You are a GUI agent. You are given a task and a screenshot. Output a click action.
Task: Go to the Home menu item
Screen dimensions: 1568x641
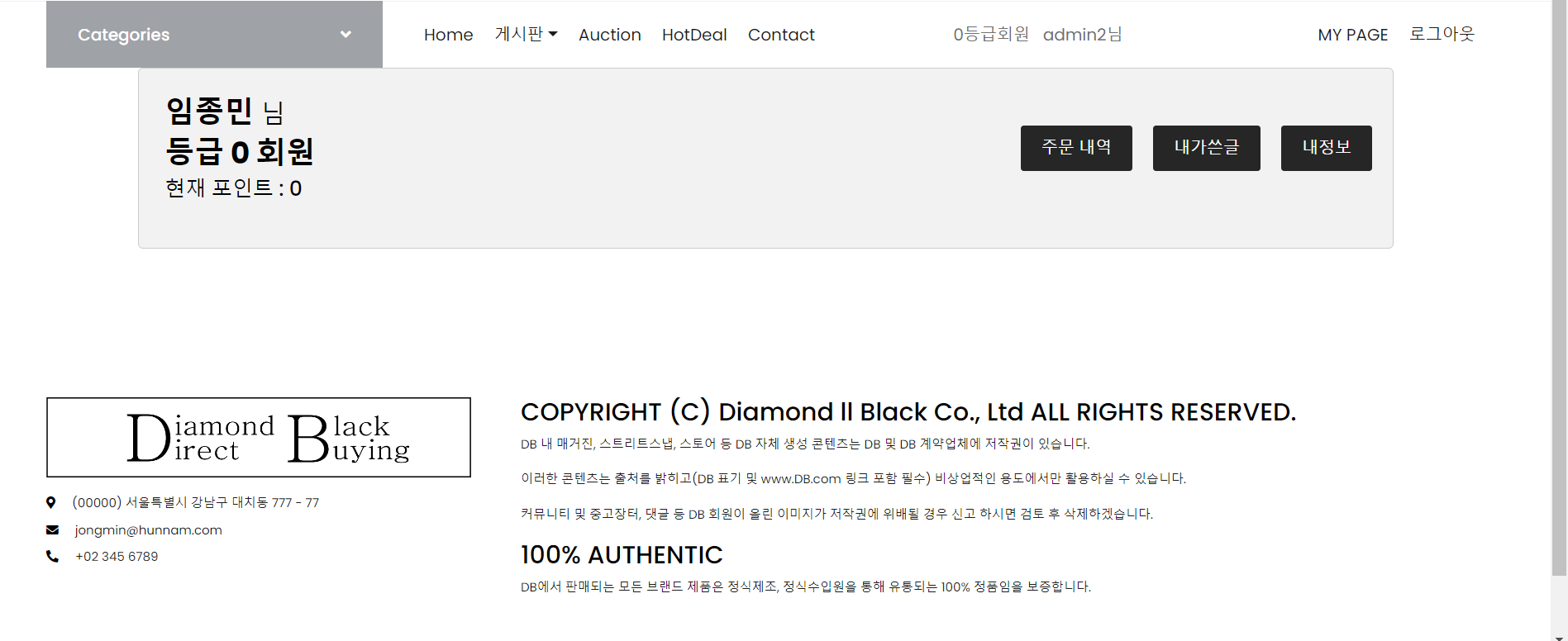(x=448, y=35)
